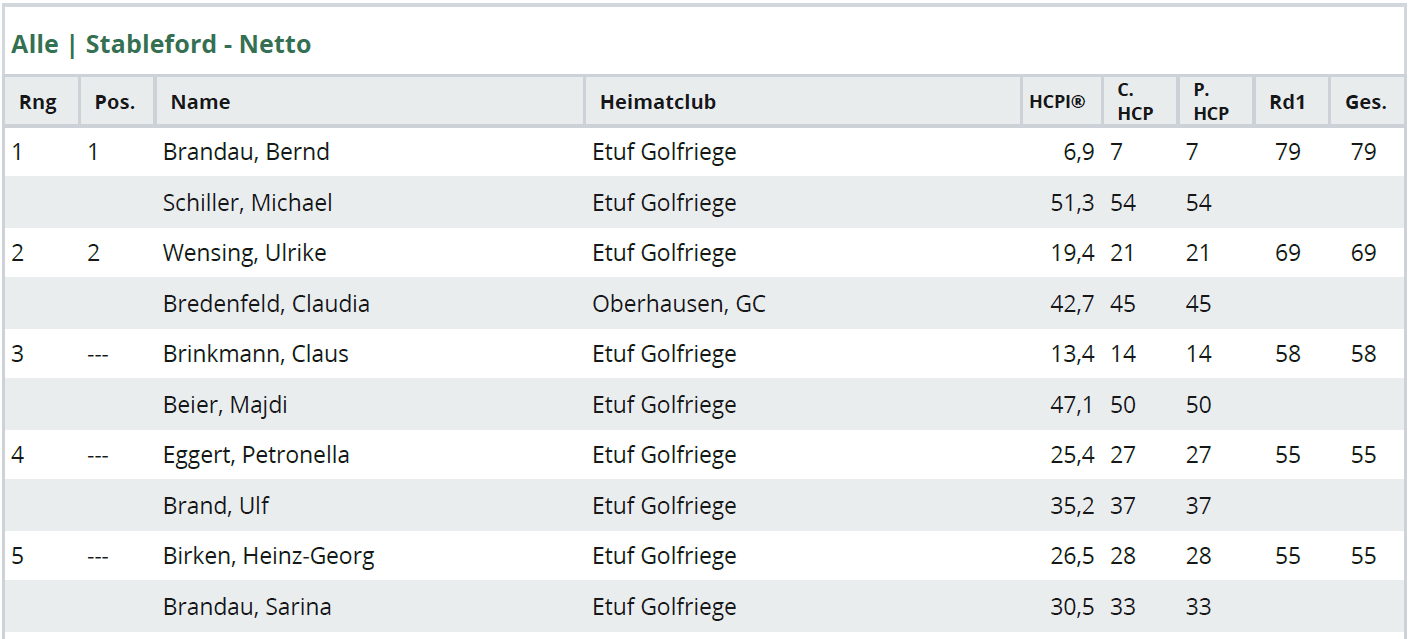
Task: Select Bredenfeld, Claudia entry
Action: click(266, 304)
